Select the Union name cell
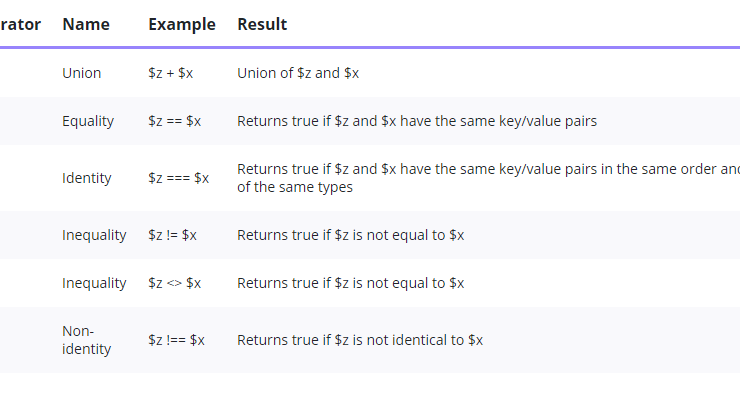 [82, 73]
